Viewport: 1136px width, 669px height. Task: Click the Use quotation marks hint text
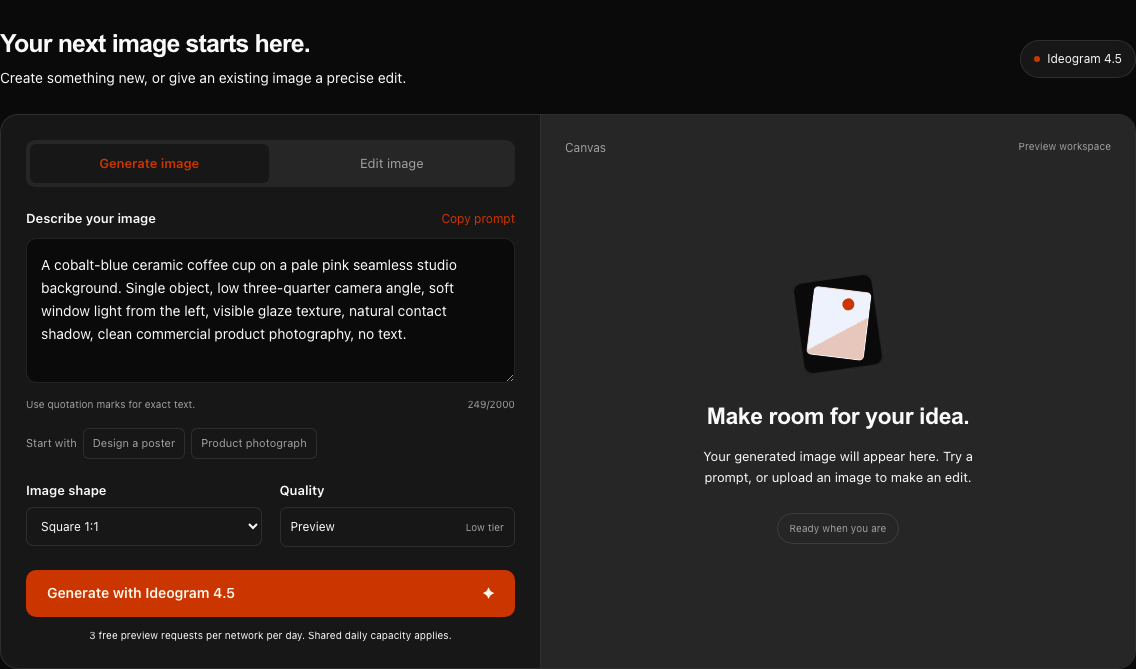coord(110,404)
